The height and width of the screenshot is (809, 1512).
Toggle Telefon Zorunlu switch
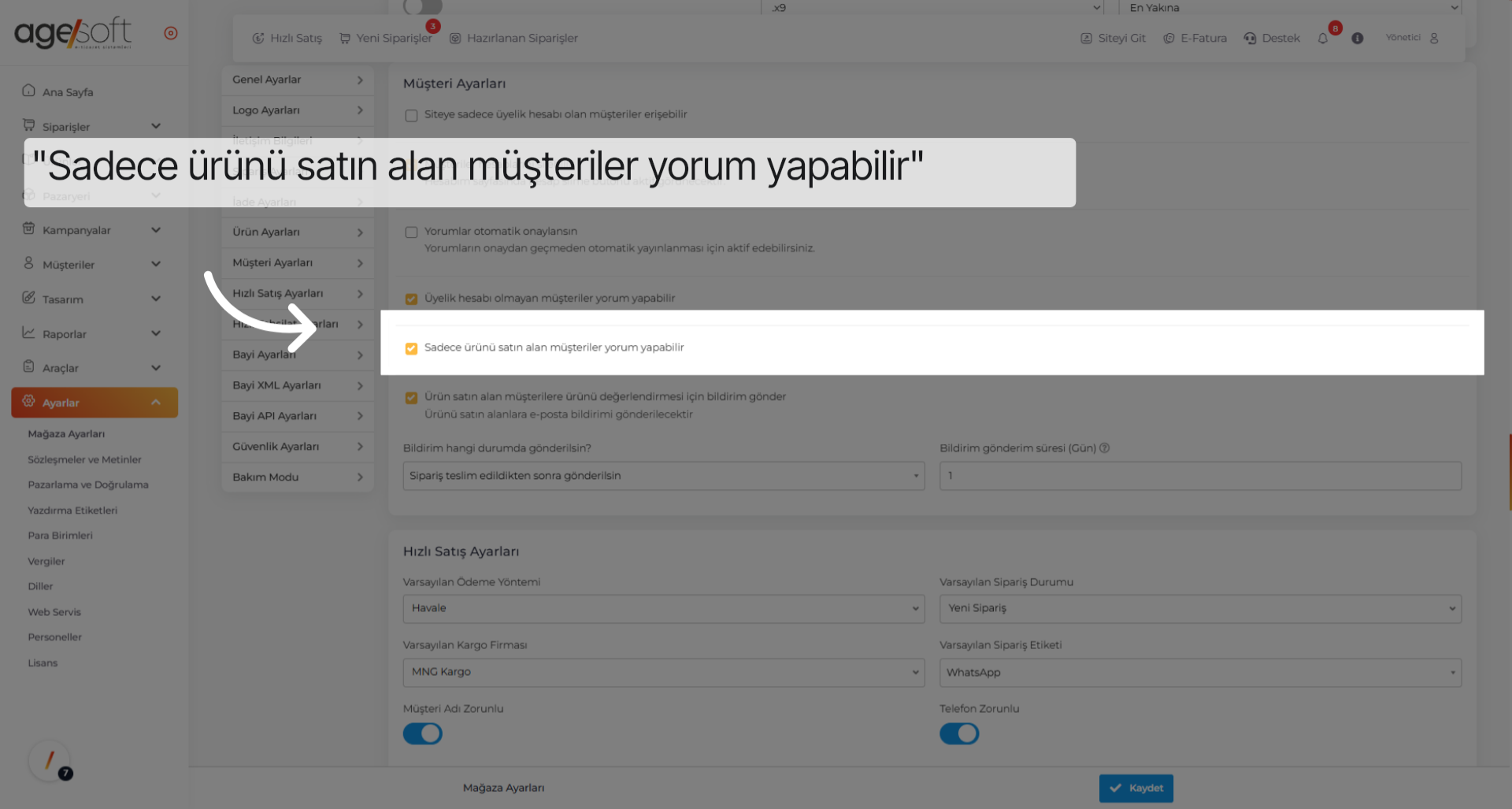[x=959, y=733]
